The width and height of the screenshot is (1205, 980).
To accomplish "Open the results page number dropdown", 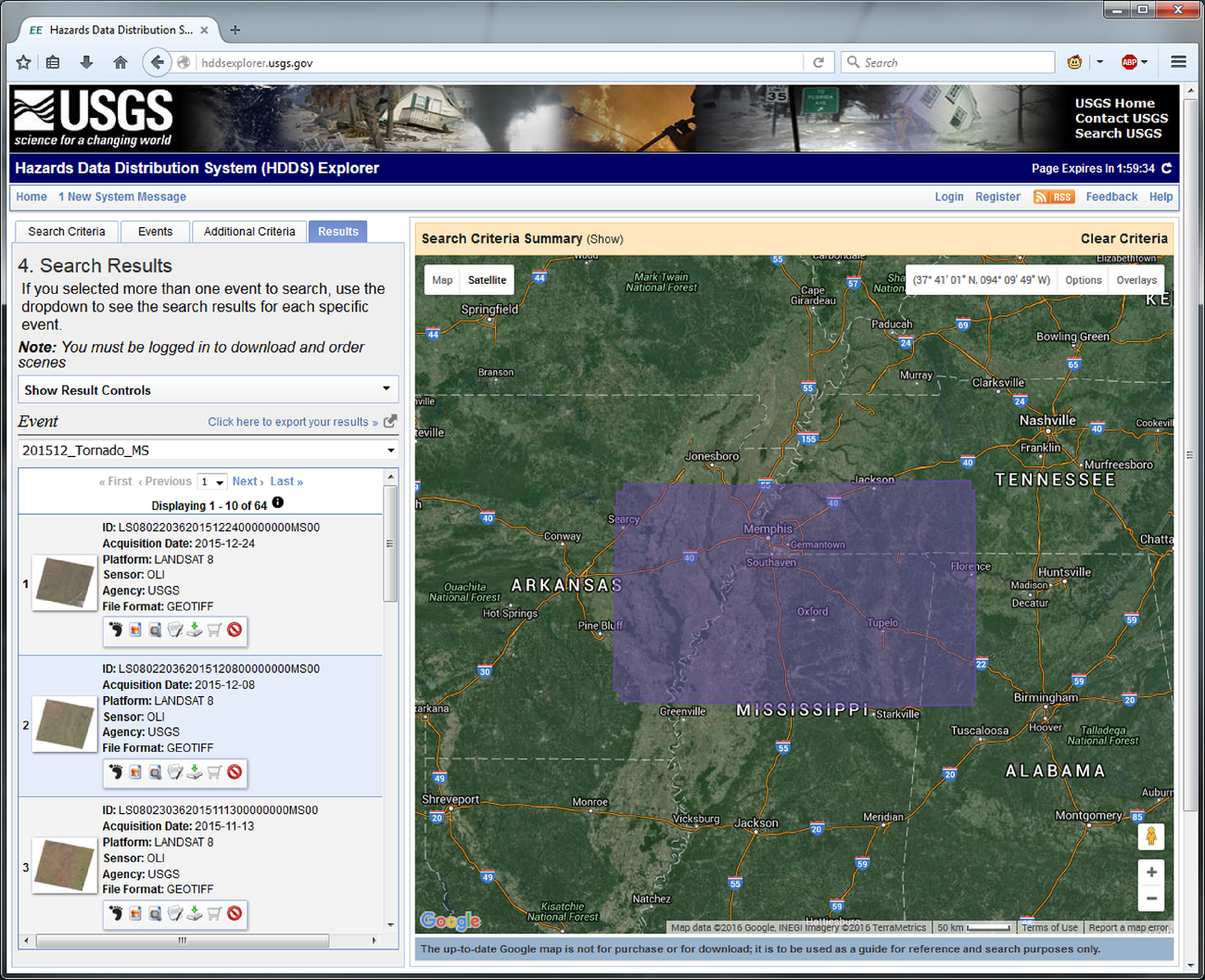I will (212, 482).
